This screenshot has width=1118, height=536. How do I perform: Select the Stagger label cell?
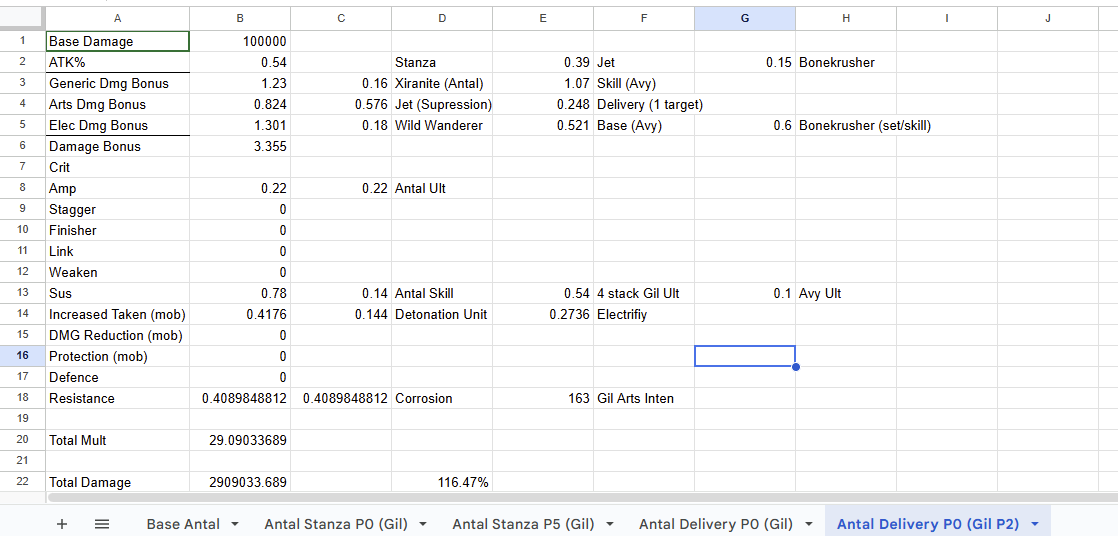(118, 210)
